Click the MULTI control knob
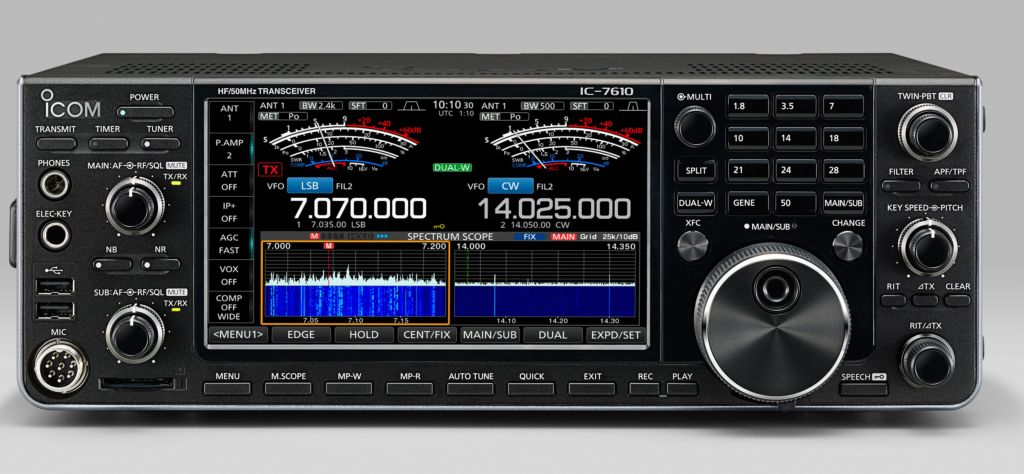Viewport: 1024px width, 474px height. pyautogui.click(x=695, y=126)
